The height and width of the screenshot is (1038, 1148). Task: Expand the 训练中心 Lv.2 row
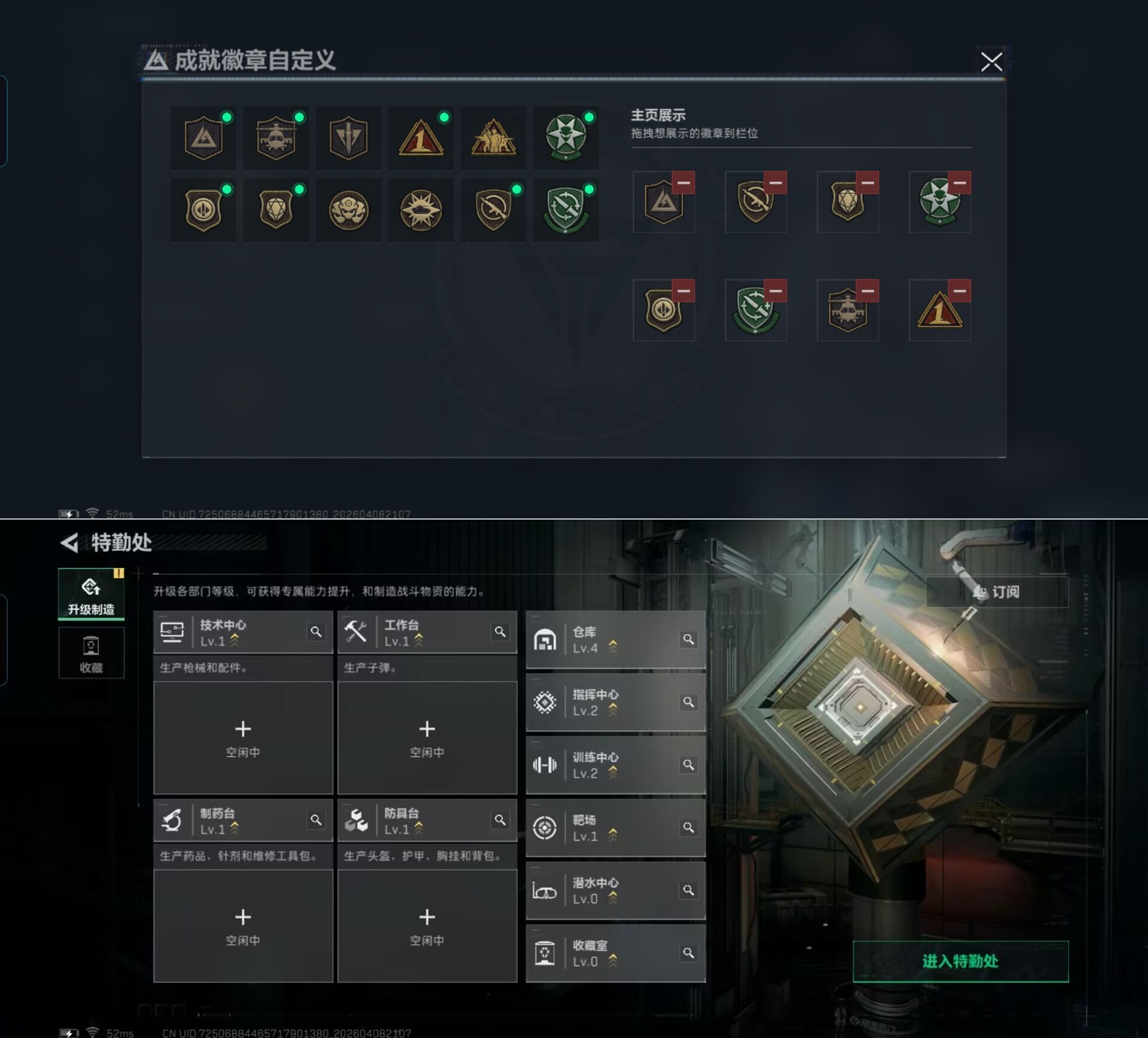click(615, 765)
